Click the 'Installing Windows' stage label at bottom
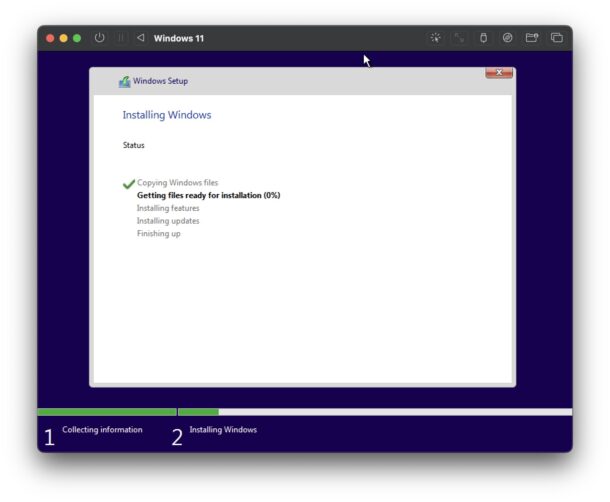 coord(223,430)
